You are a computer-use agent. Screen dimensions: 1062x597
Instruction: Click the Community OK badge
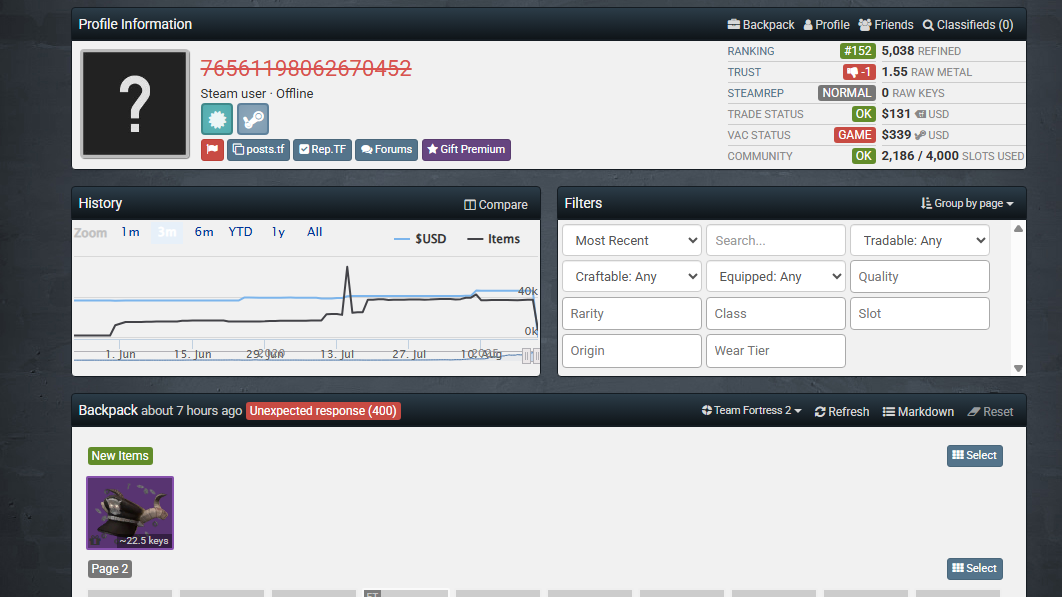[x=864, y=156]
